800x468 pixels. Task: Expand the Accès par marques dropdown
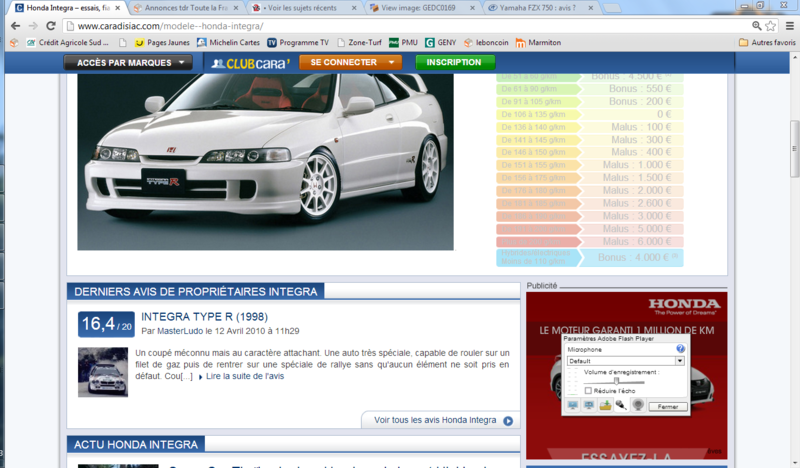tap(128, 63)
